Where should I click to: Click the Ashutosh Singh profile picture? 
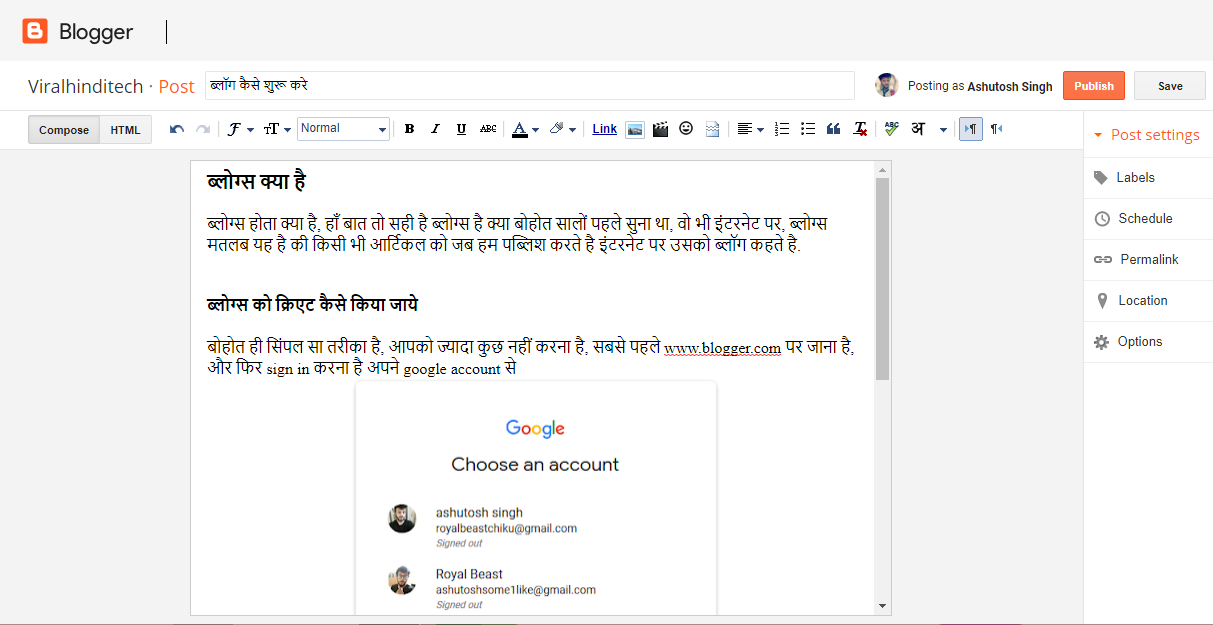886,85
